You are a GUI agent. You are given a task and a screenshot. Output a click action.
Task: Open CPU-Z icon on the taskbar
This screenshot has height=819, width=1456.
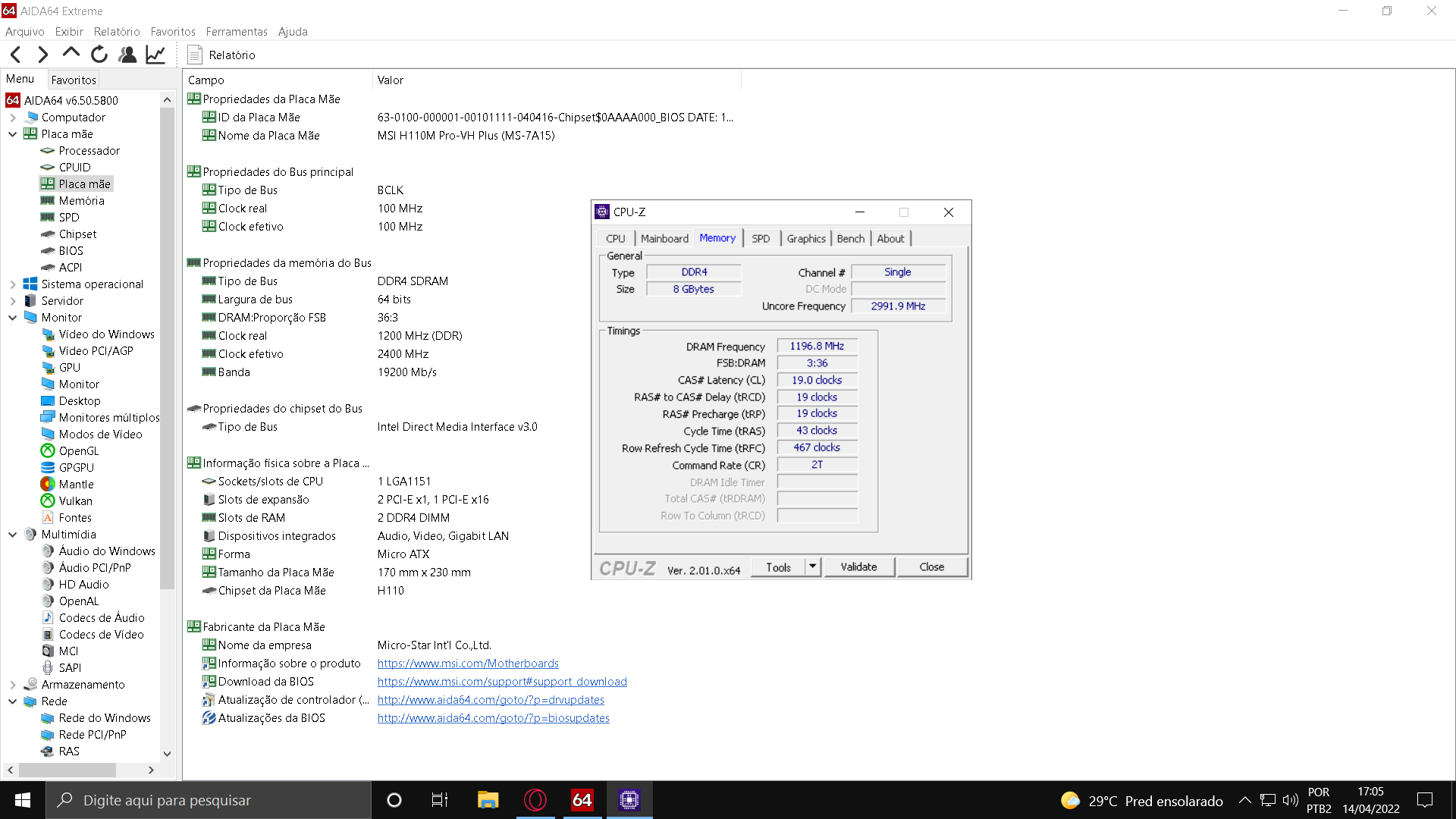[629, 800]
